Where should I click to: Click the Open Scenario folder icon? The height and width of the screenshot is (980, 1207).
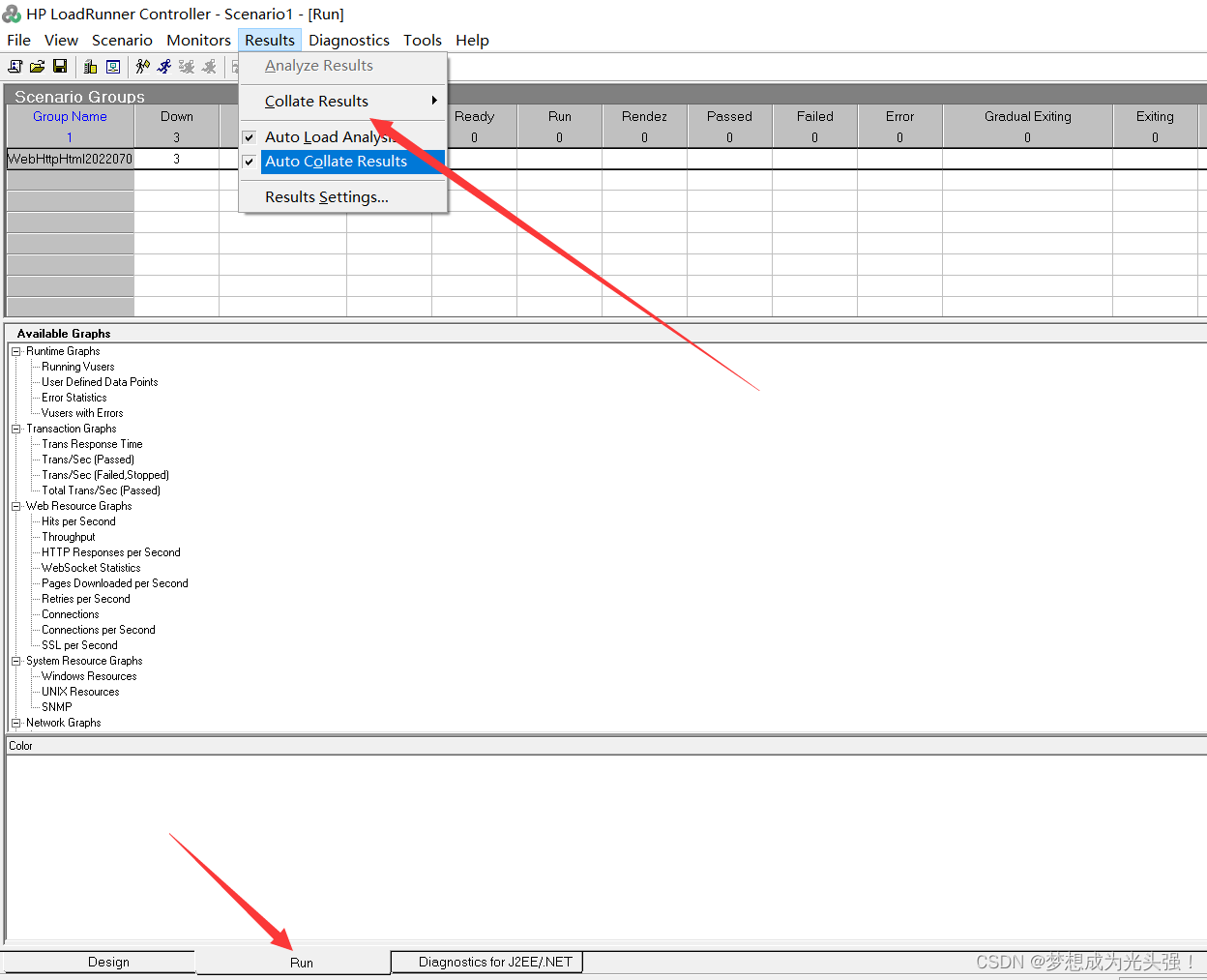pos(37,67)
